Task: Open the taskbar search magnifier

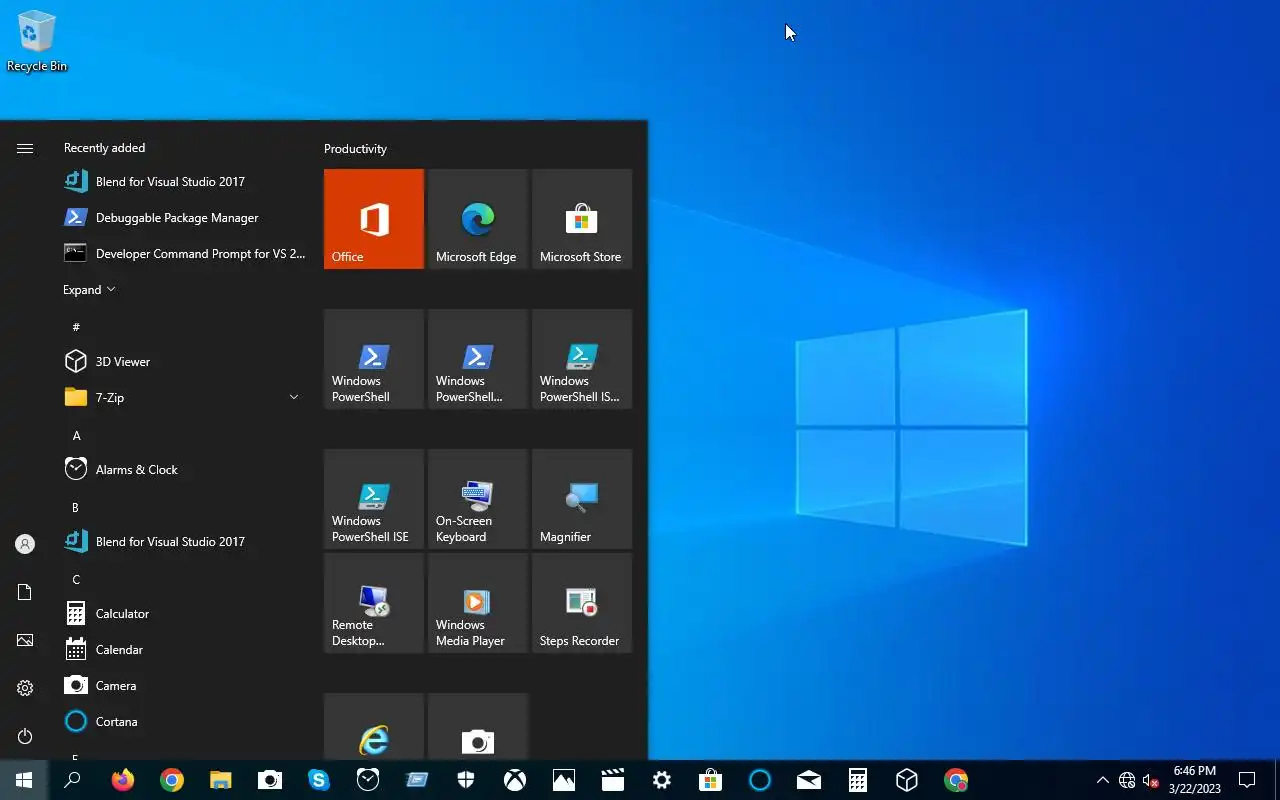Action: [72, 780]
